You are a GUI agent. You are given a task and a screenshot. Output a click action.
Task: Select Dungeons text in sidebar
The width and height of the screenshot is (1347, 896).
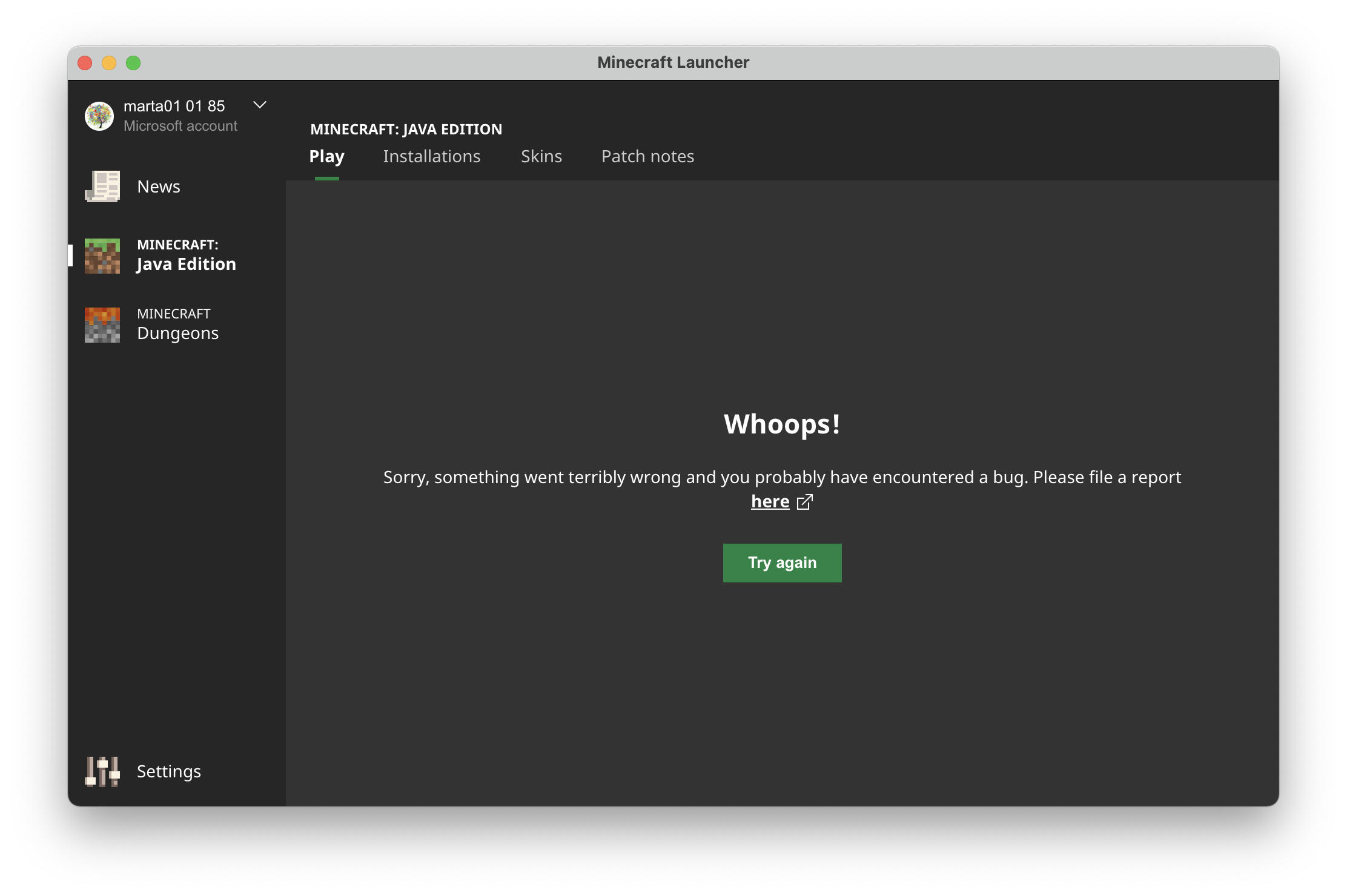(177, 333)
